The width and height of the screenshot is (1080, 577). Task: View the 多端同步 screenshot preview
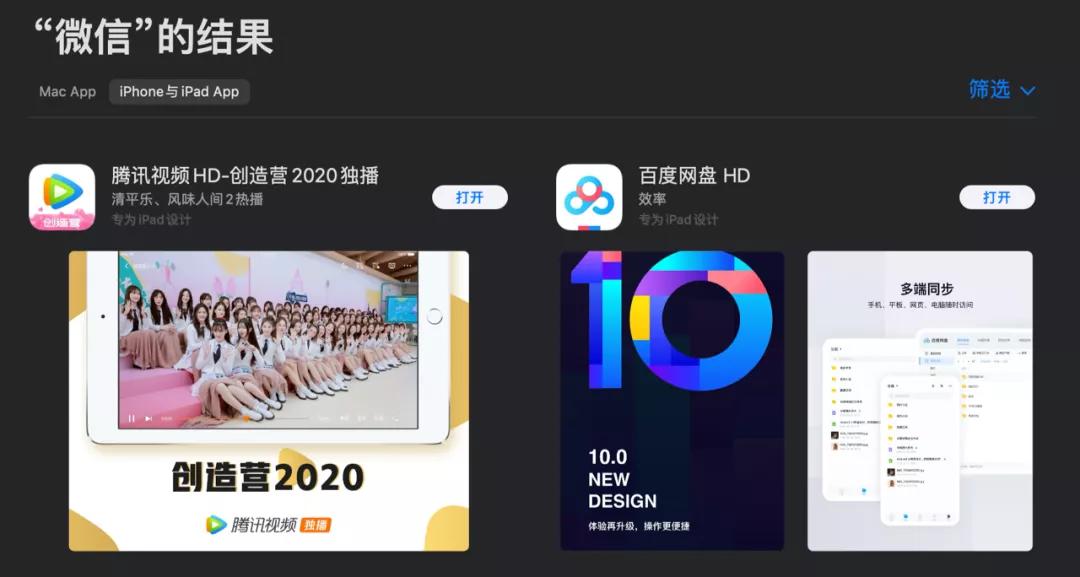point(920,401)
